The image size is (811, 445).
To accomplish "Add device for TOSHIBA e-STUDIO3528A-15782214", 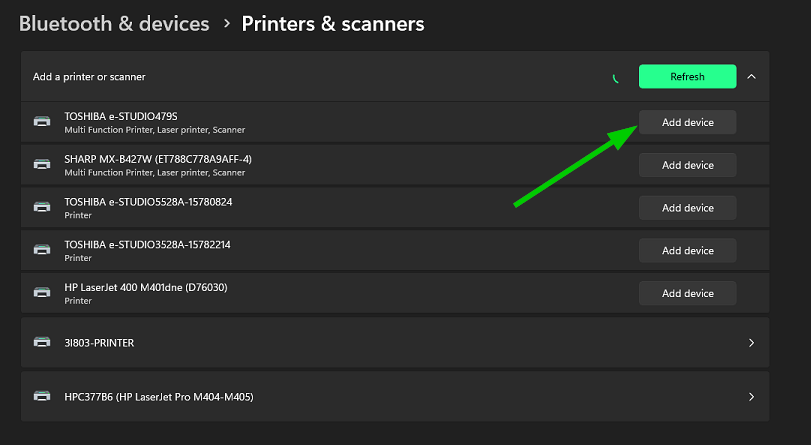I will click(x=687, y=250).
